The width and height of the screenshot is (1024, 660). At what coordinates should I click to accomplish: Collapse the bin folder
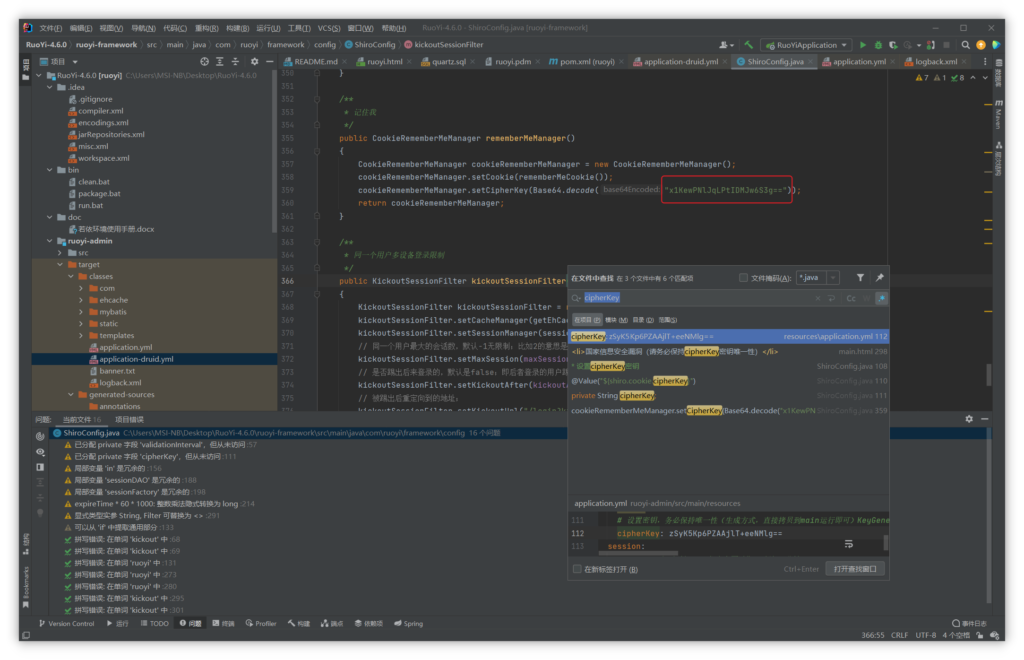(x=50, y=170)
